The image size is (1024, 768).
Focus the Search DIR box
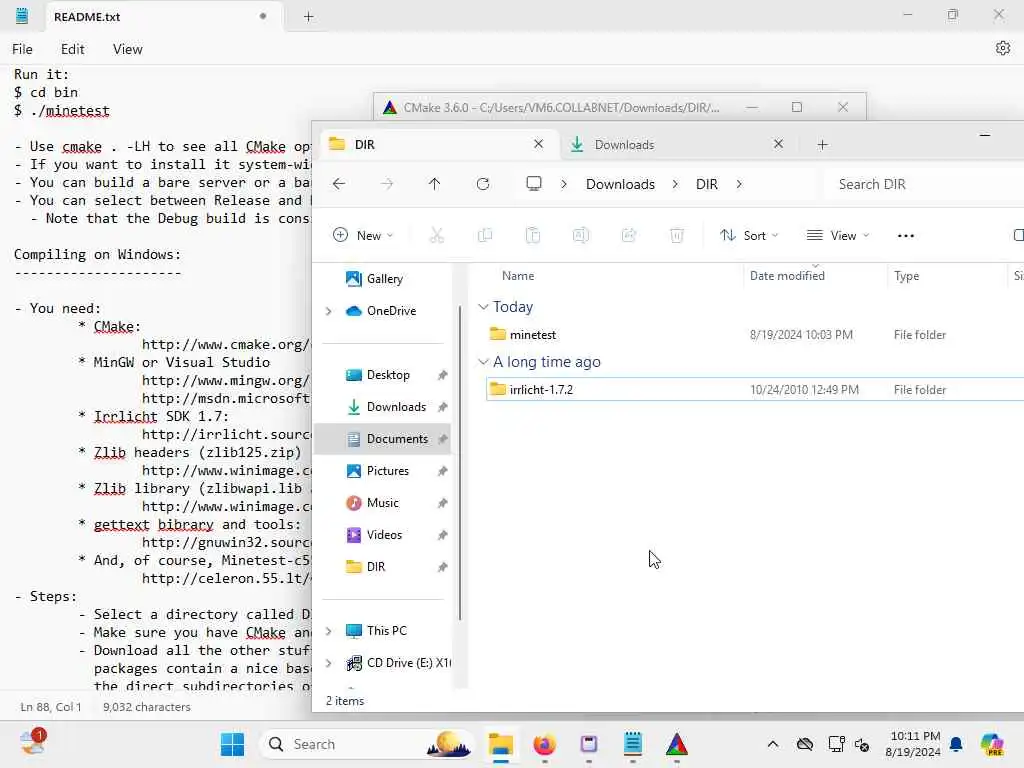(924, 184)
